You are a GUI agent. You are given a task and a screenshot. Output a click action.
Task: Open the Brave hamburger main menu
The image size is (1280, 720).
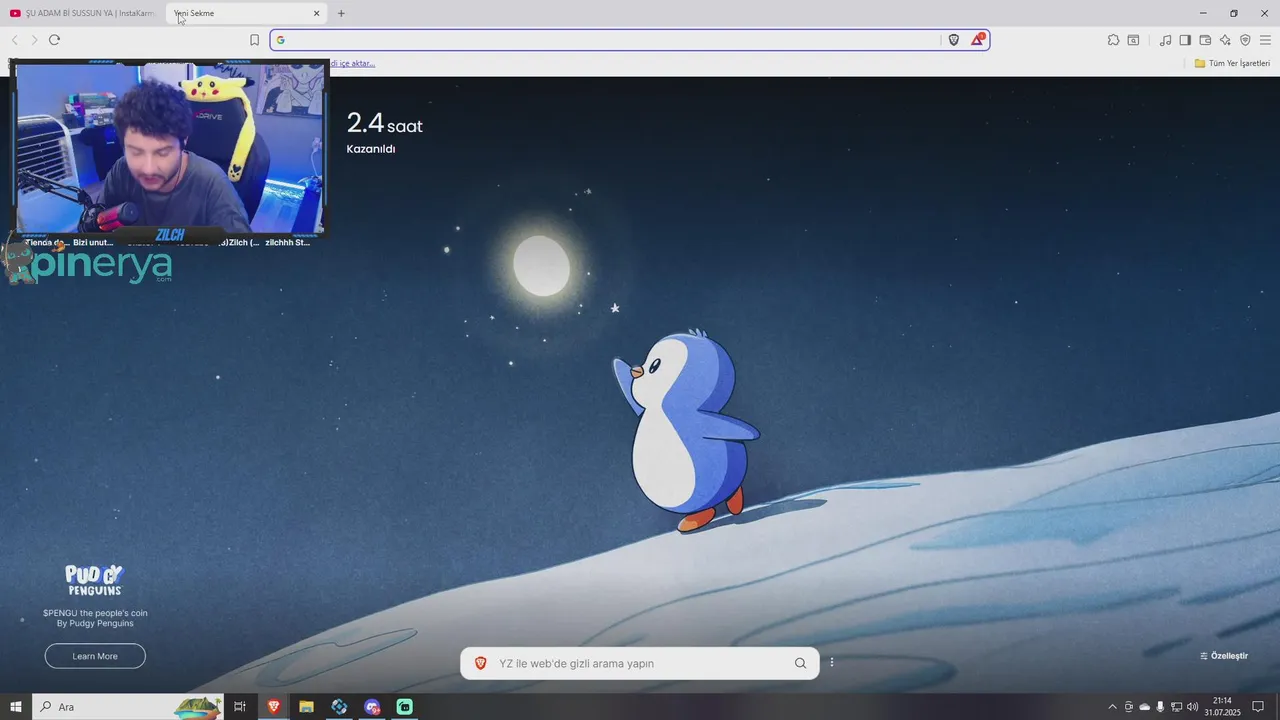[x=1265, y=40]
